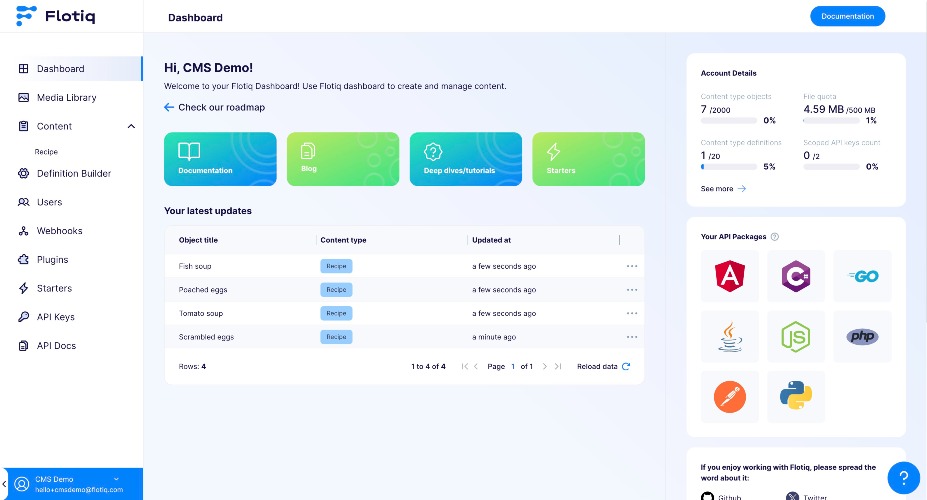Open the Scrambled eggs entry

pyautogui.click(x=206, y=337)
